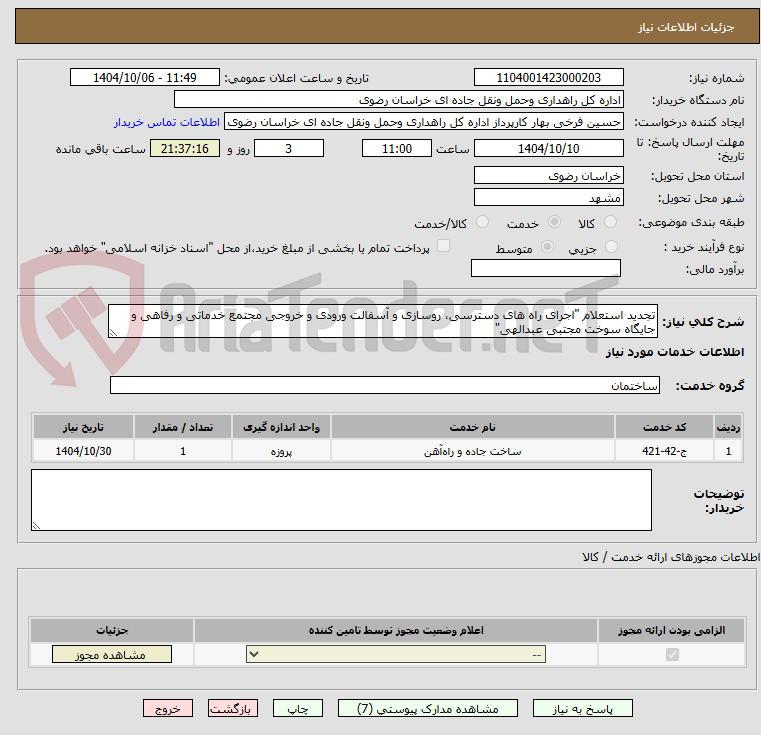
Task: Click the واحد اندازه گیری column header
Action: (281, 427)
